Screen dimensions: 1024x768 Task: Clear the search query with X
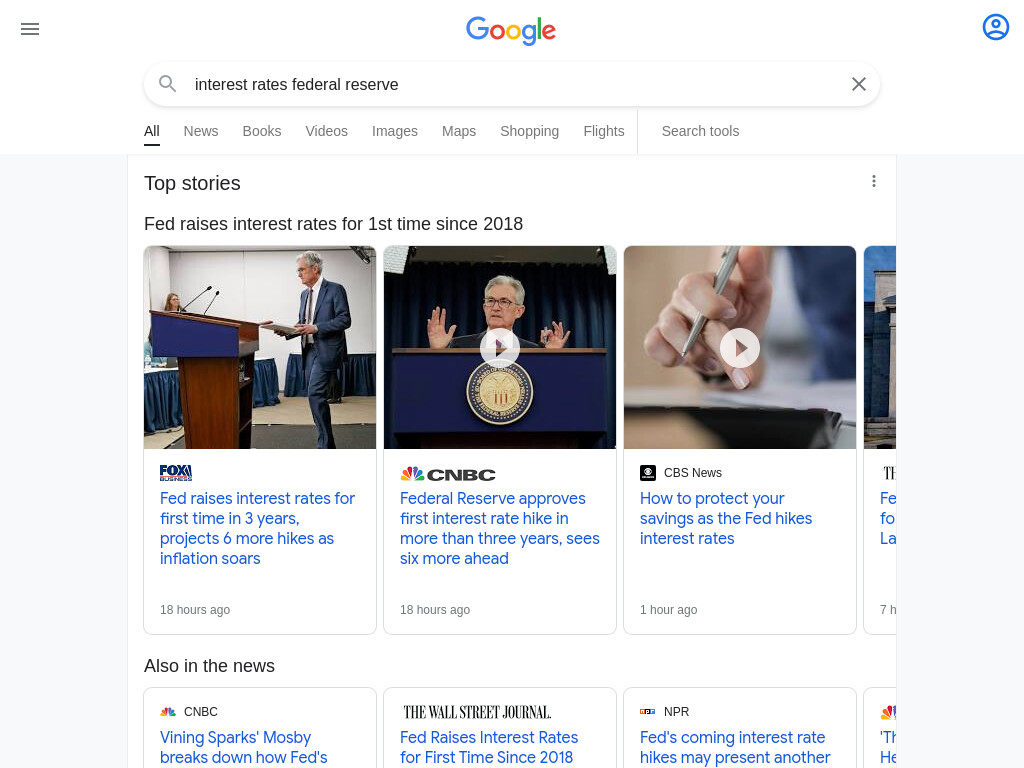coord(859,84)
